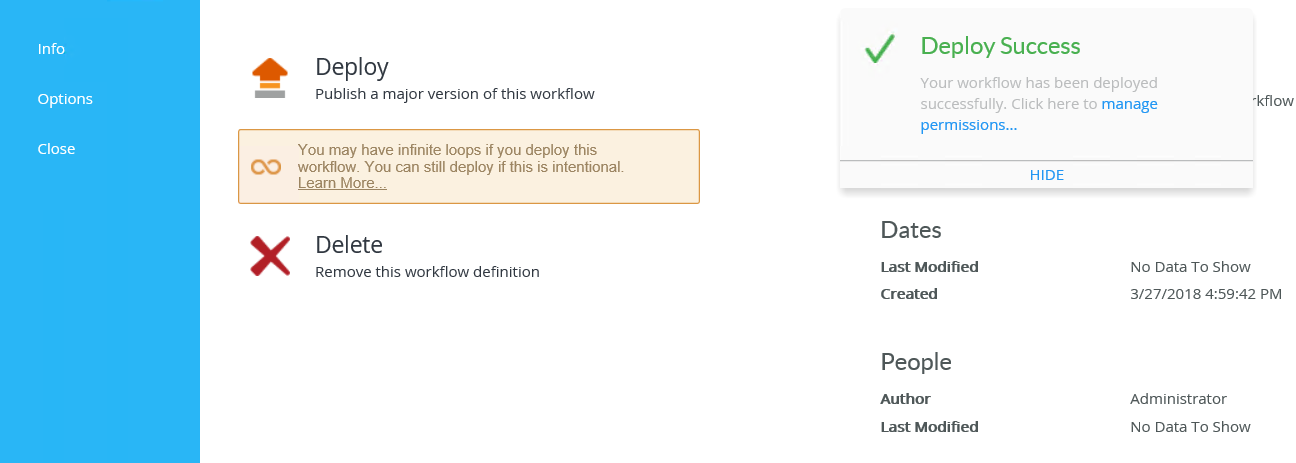Click the Delete heading text
The height and width of the screenshot is (463, 1296).
pyautogui.click(x=348, y=245)
